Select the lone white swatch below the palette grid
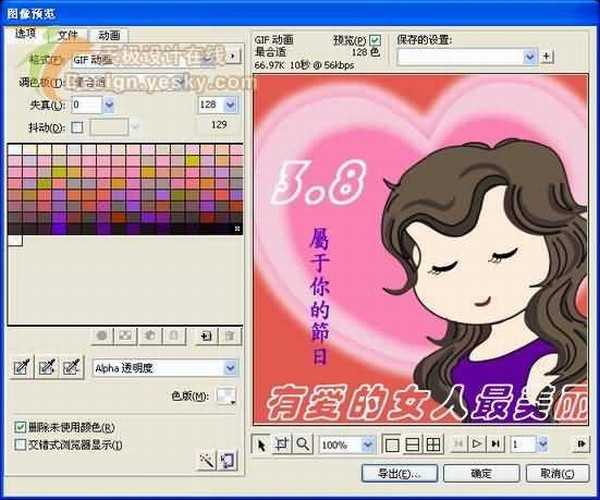This screenshot has height=500, width=600. [15, 241]
